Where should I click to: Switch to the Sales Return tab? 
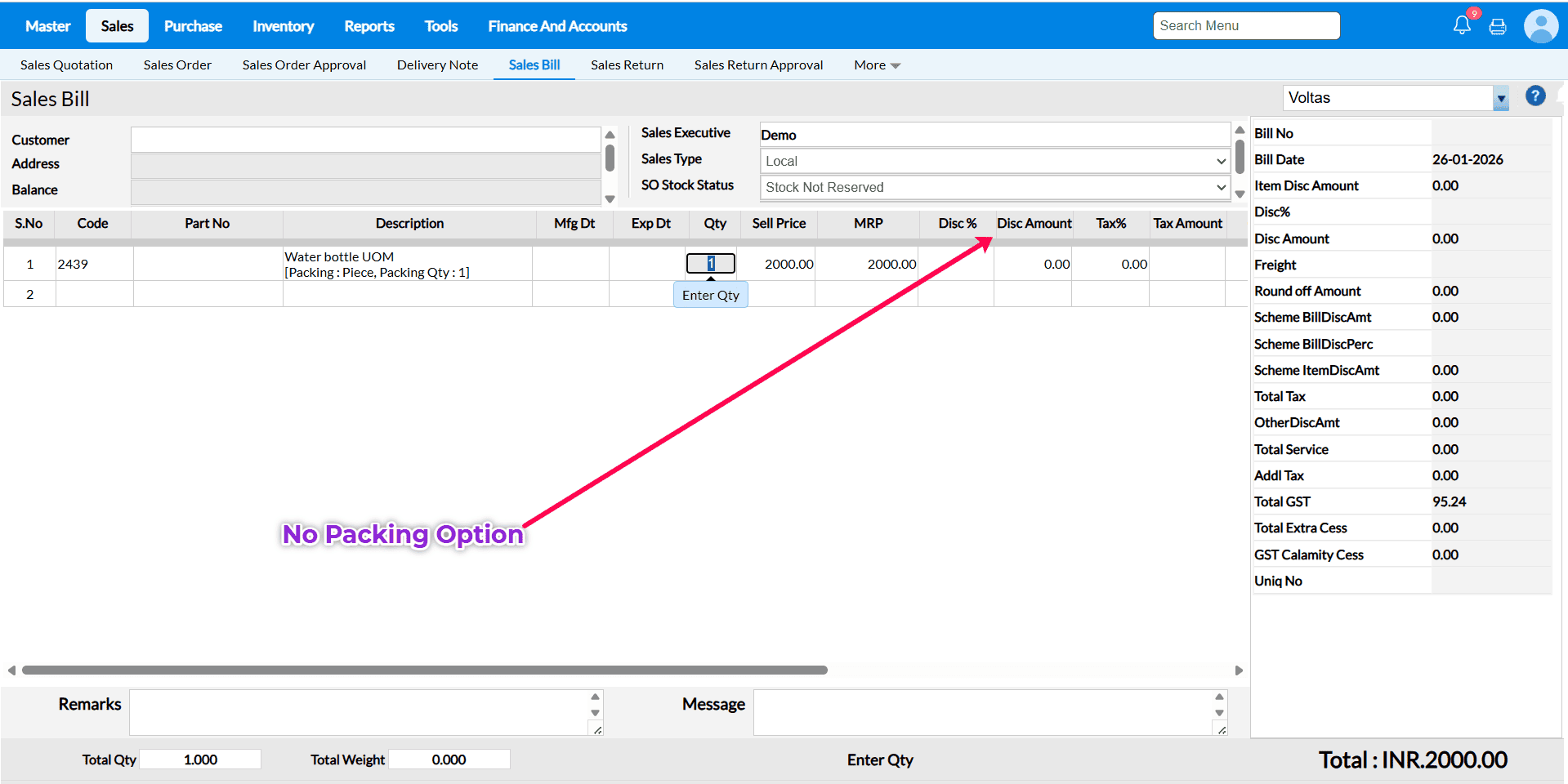627,65
